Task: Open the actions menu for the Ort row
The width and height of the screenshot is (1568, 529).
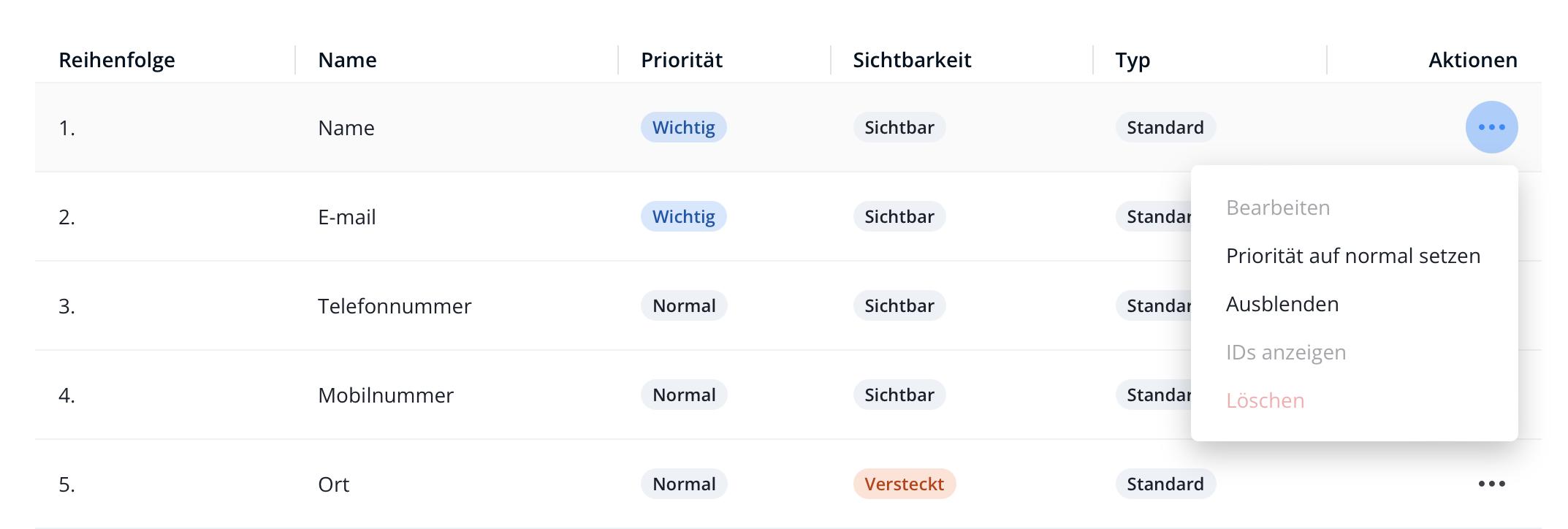Action: coord(1491,484)
